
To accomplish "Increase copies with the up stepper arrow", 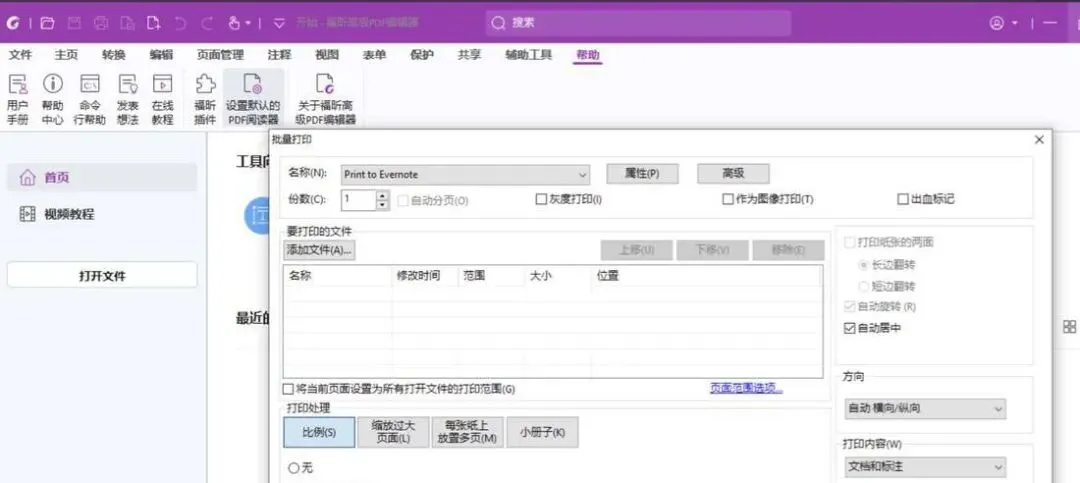I will tap(383, 196).
